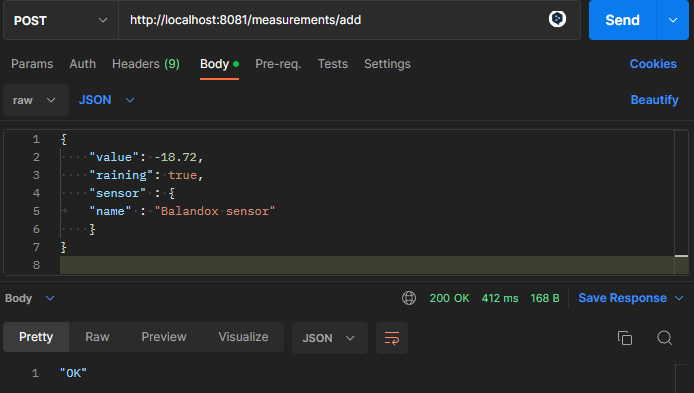Click the "value" key on line 2
The height and width of the screenshot is (393, 694).
click(x=114, y=157)
